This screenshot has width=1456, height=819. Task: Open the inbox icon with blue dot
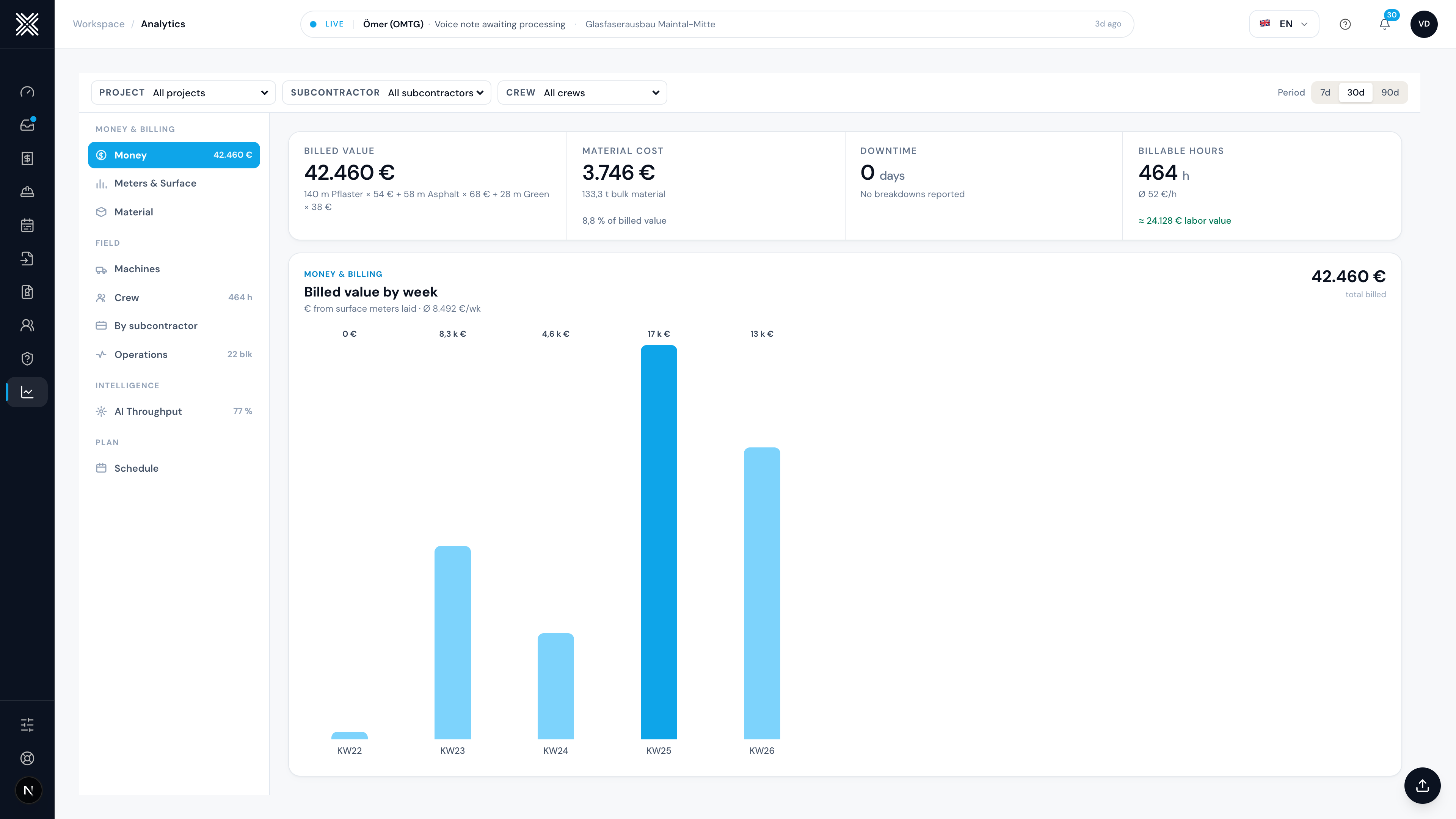pyautogui.click(x=27, y=125)
